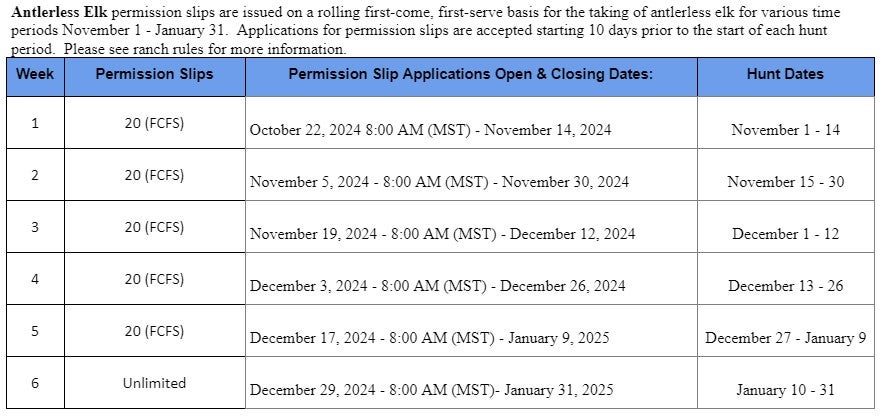
Task: Click the Unlimited permission slips cell
Action: [x=154, y=383]
